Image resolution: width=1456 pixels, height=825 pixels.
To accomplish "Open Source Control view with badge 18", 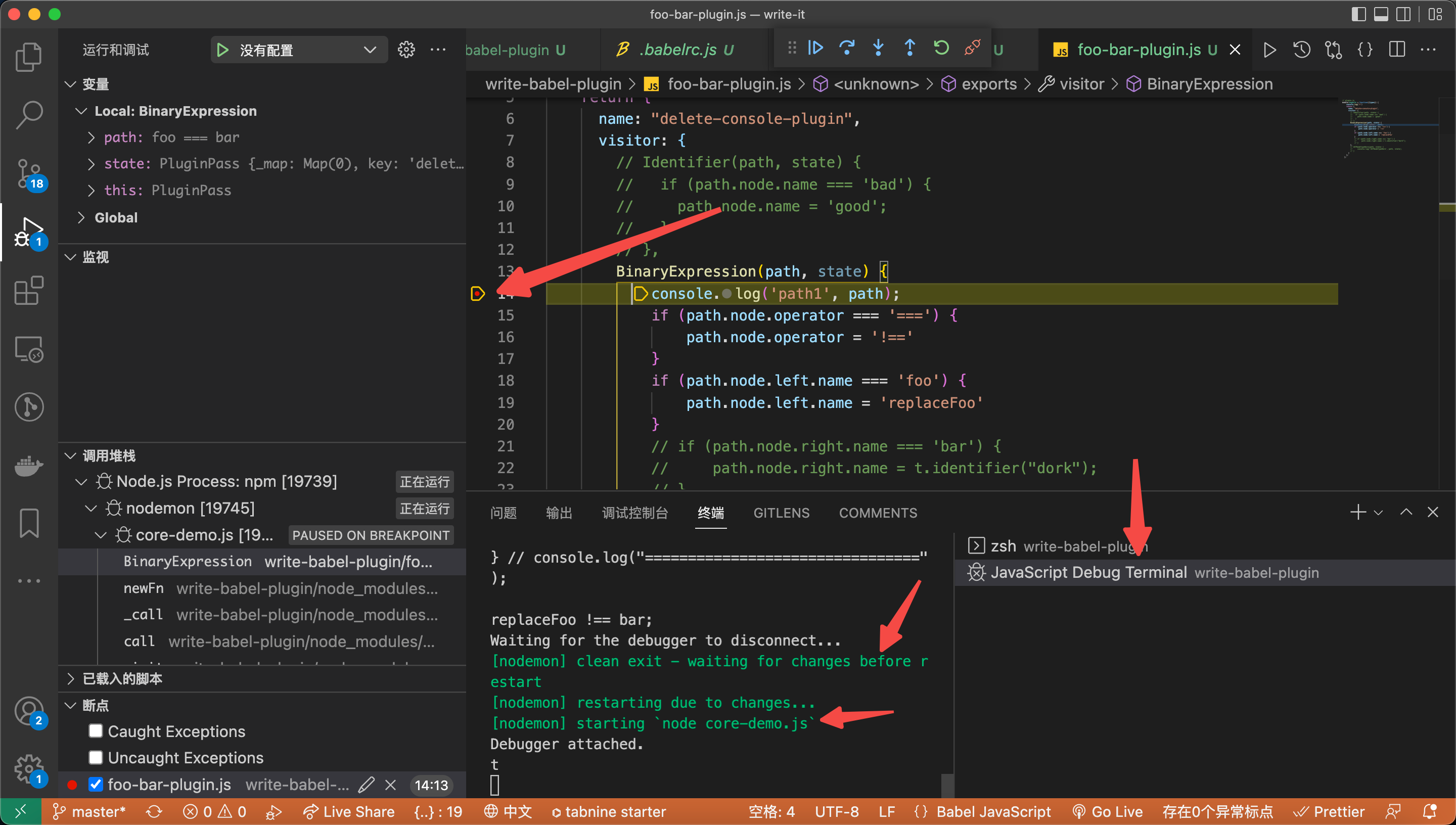I will click(x=28, y=174).
